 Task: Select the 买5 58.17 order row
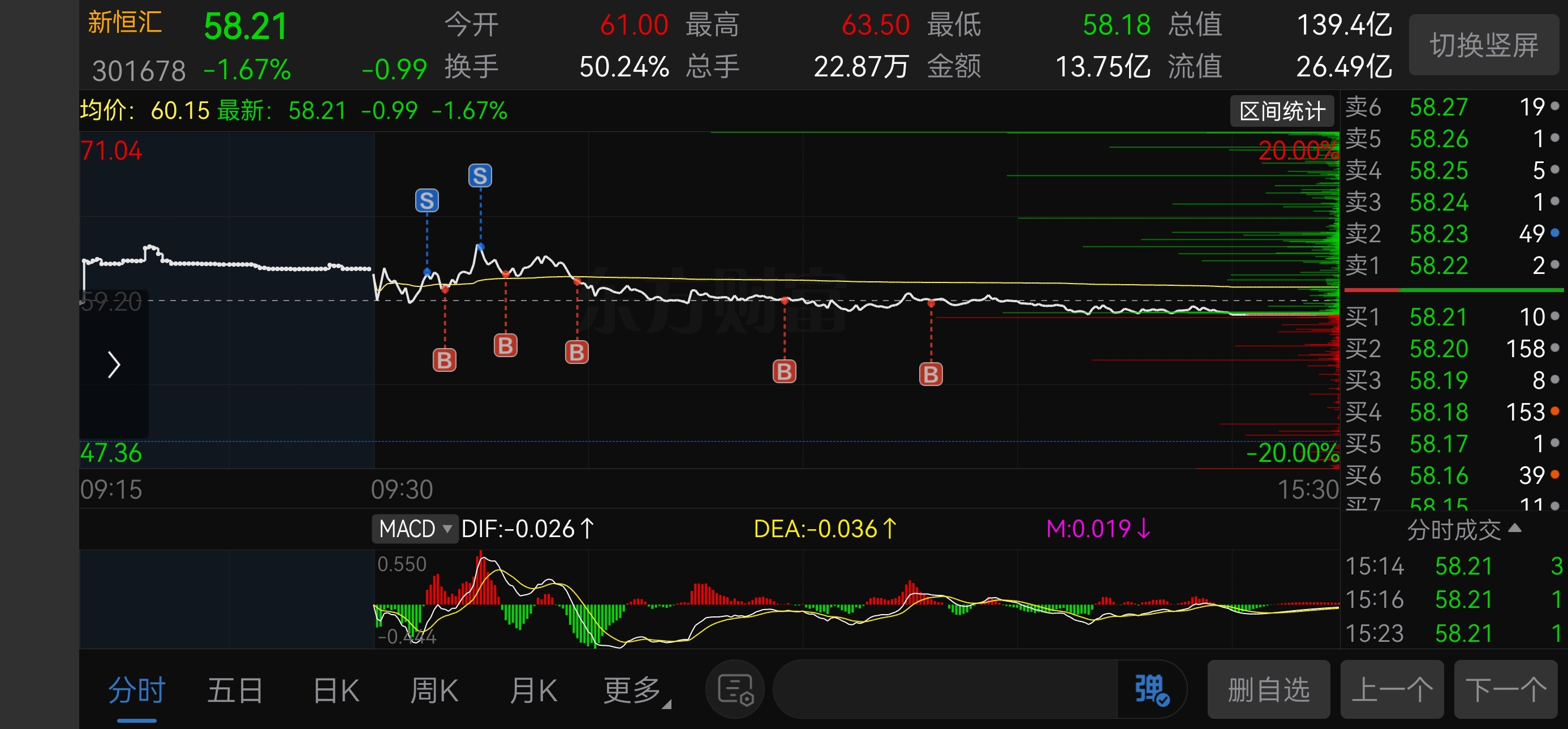1454,443
